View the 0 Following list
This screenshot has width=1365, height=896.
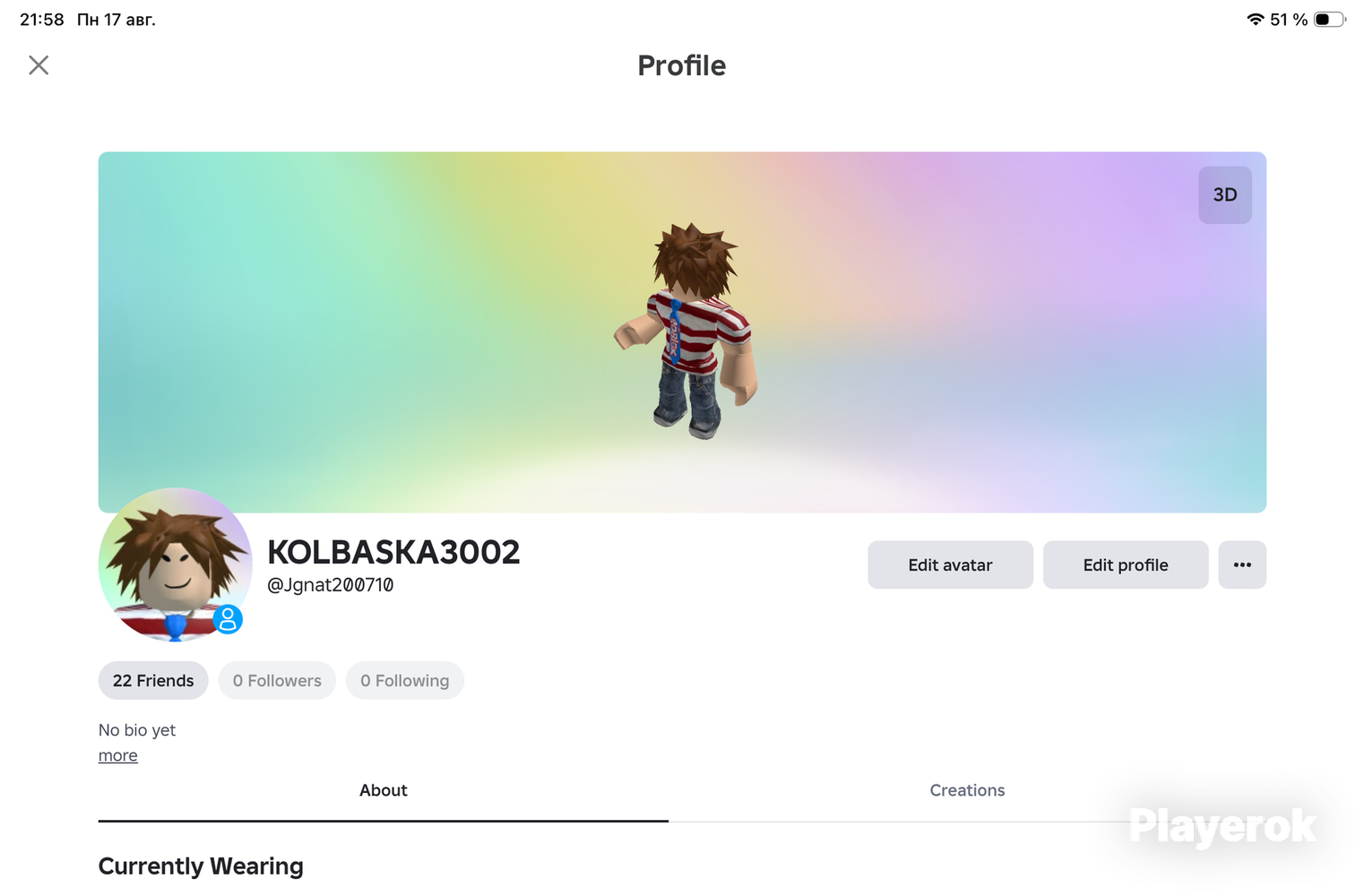405,680
